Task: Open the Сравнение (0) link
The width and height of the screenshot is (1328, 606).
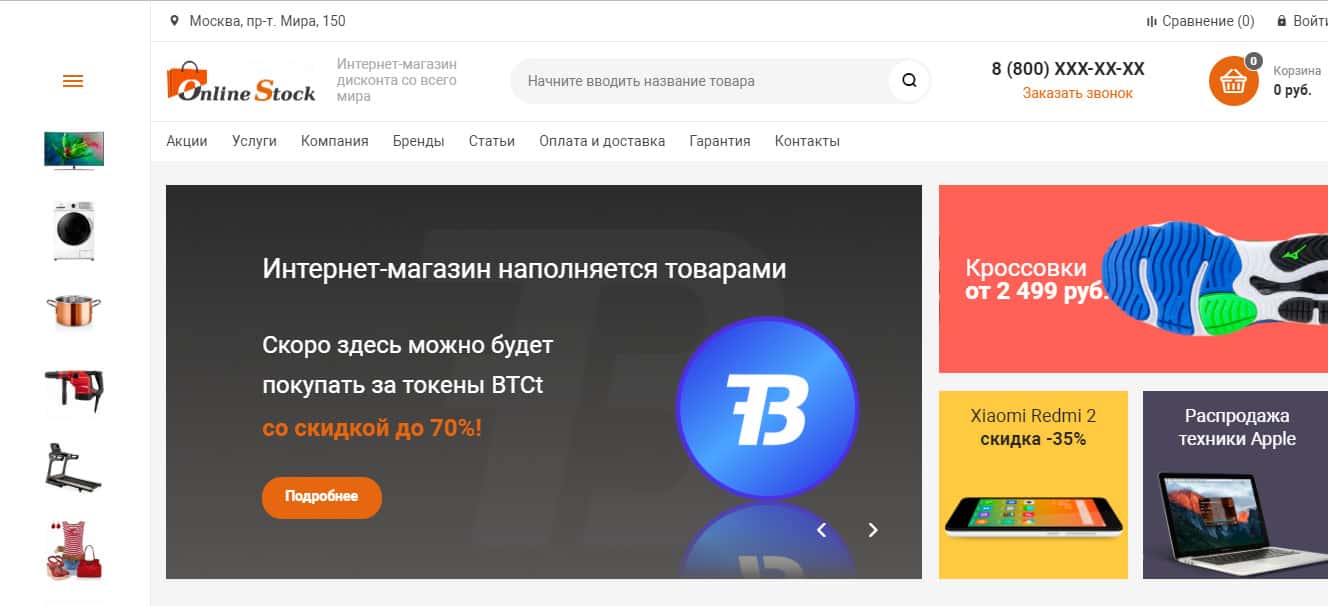Action: pos(1200,21)
